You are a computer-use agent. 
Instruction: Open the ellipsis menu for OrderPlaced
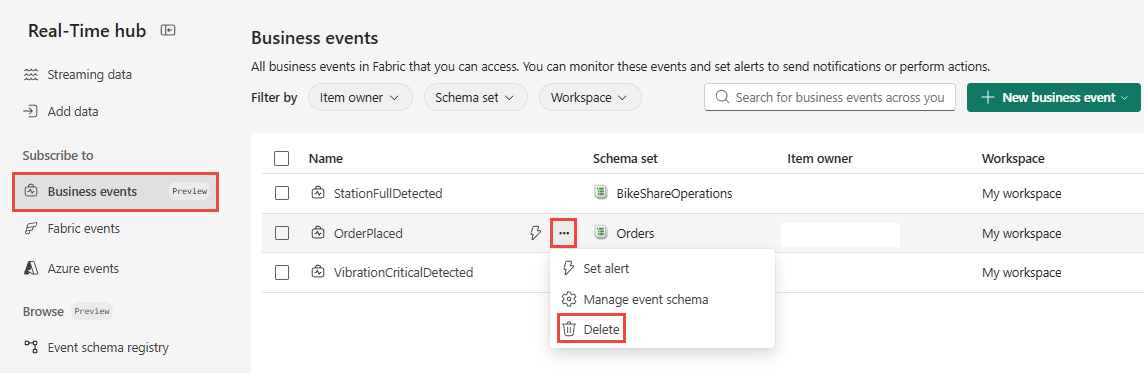coord(564,233)
